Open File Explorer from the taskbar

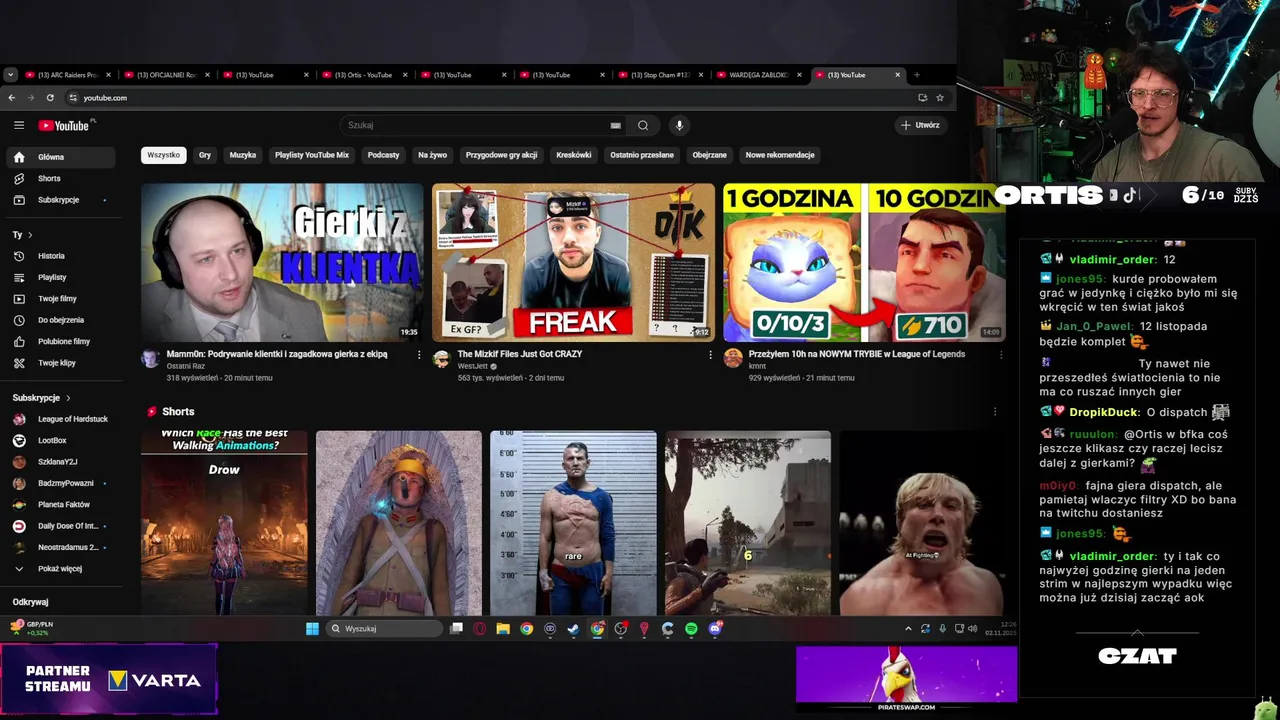click(503, 629)
